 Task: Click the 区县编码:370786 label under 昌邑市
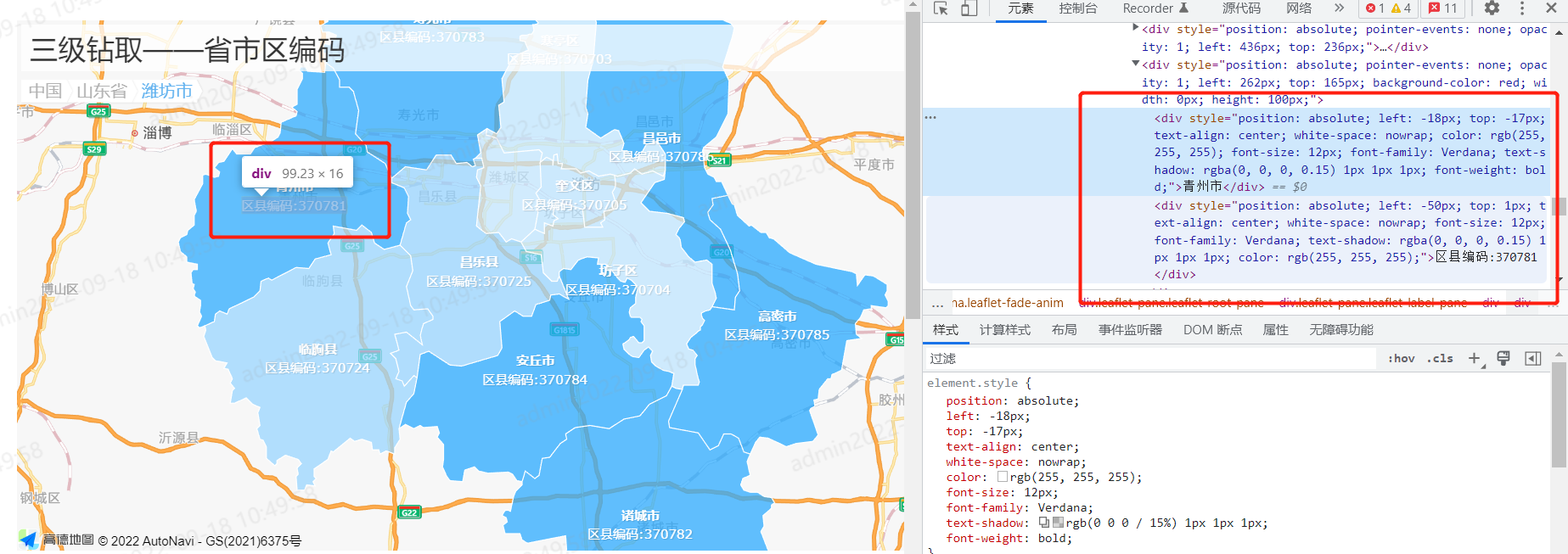(660, 157)
